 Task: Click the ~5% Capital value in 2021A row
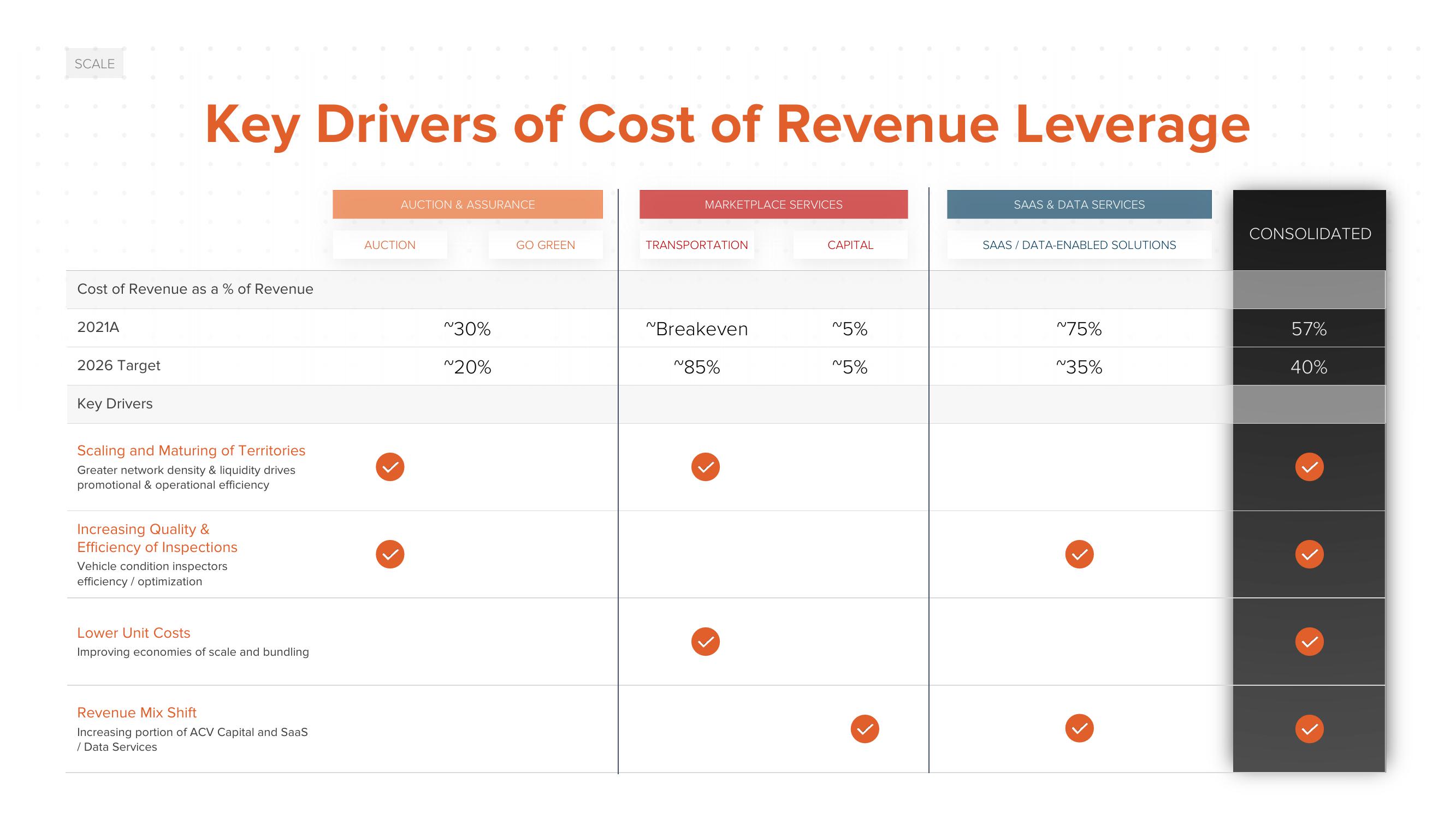pos(850,329)
